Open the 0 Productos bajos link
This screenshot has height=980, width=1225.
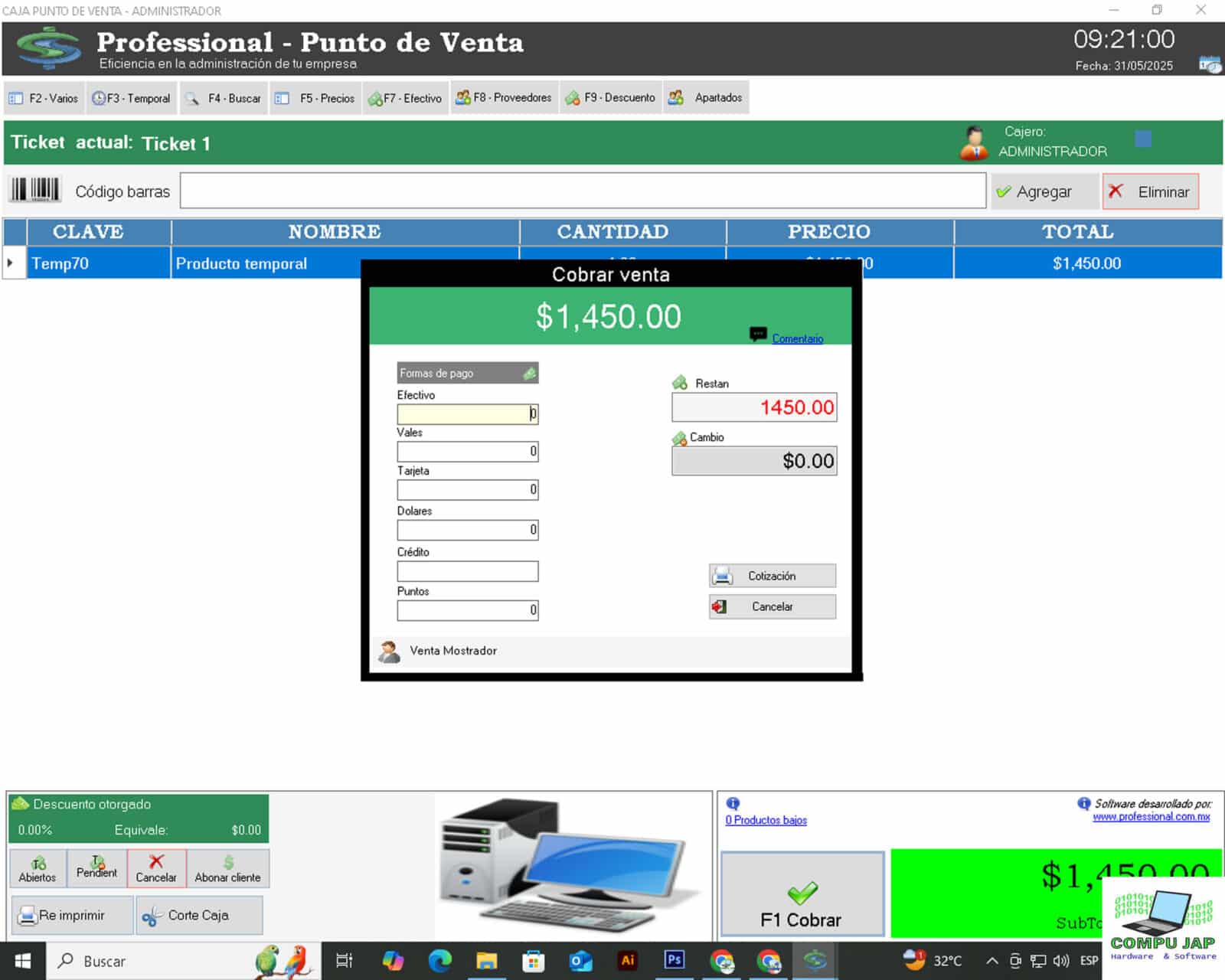(x=766, y=820)
